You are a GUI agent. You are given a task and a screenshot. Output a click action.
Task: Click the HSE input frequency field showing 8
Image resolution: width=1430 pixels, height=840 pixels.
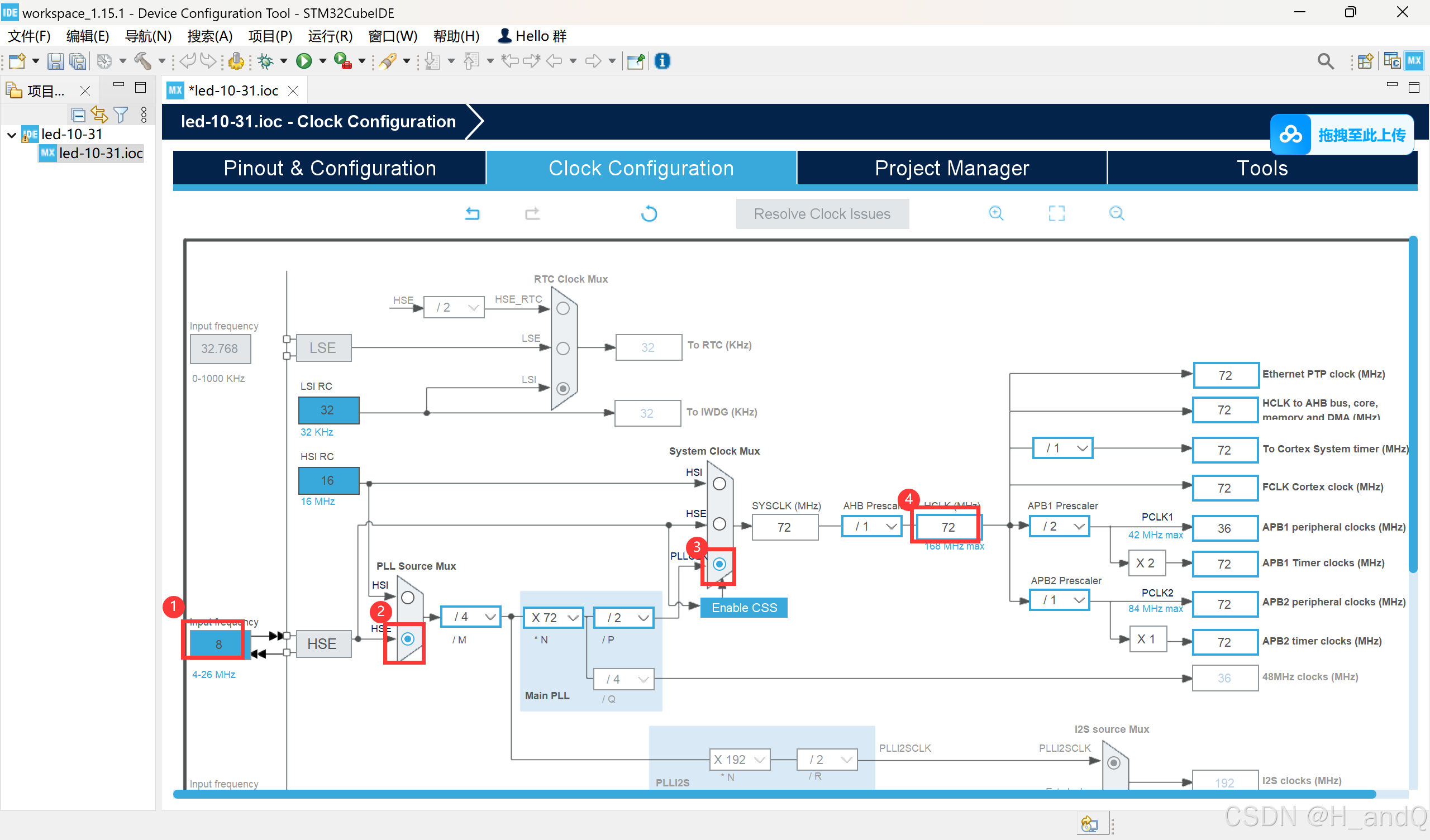(x=218, y=644)
